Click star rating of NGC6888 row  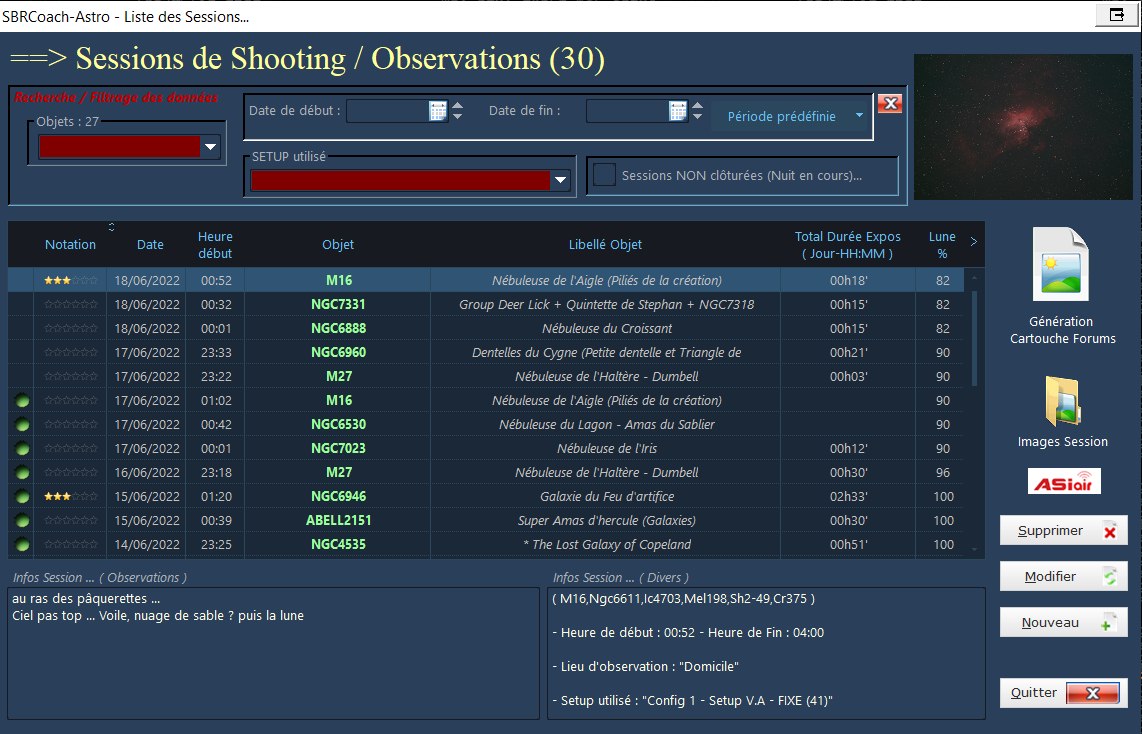click(71, 328)
